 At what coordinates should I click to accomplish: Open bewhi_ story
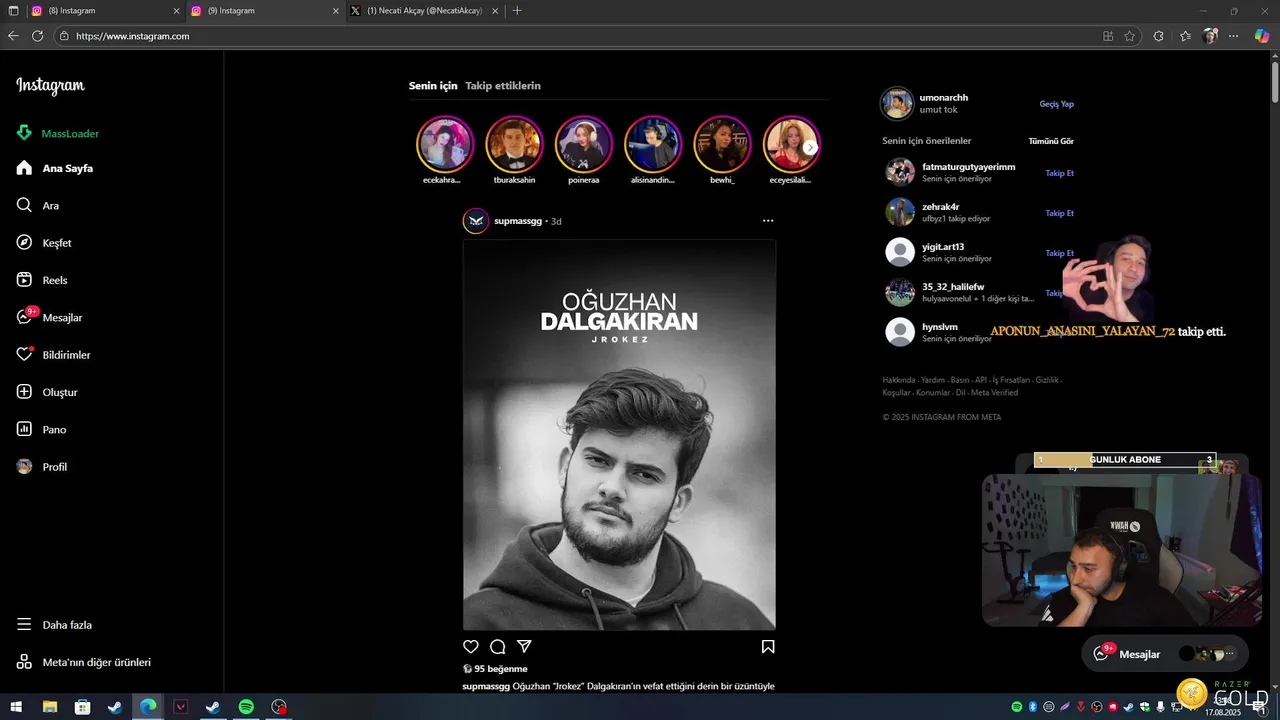[722, 145]
